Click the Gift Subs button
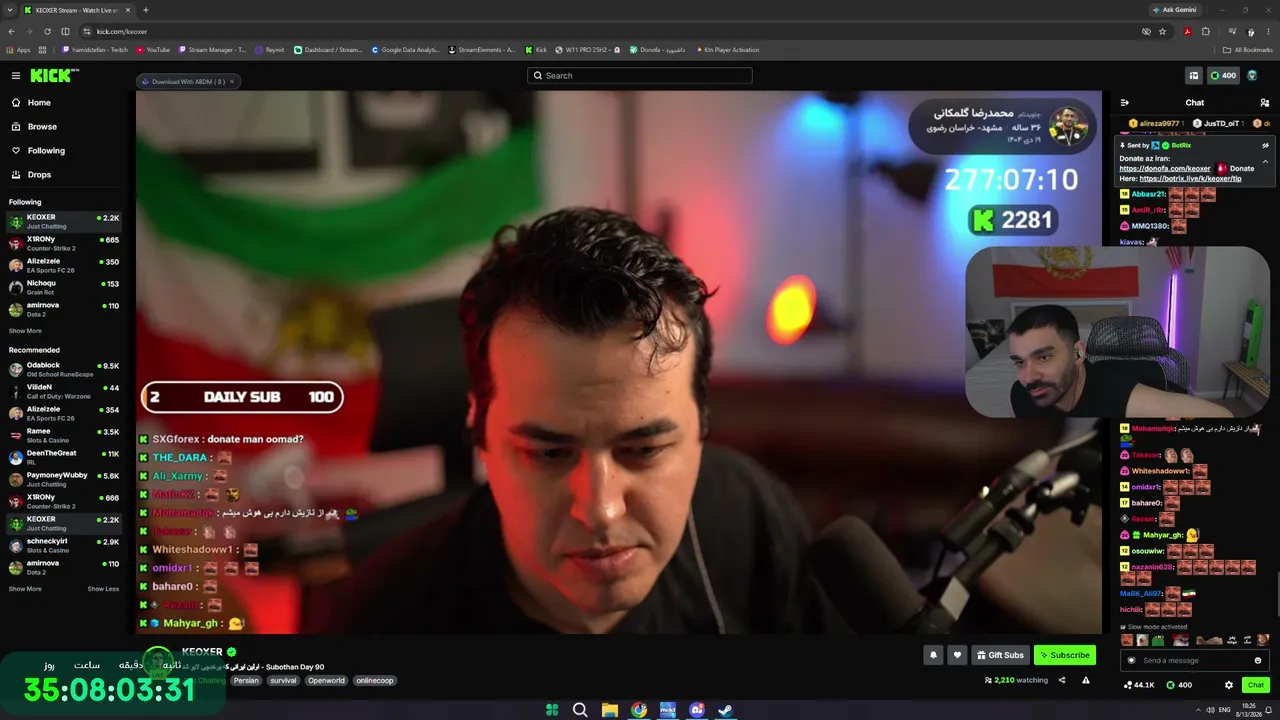 [1000, 655]
